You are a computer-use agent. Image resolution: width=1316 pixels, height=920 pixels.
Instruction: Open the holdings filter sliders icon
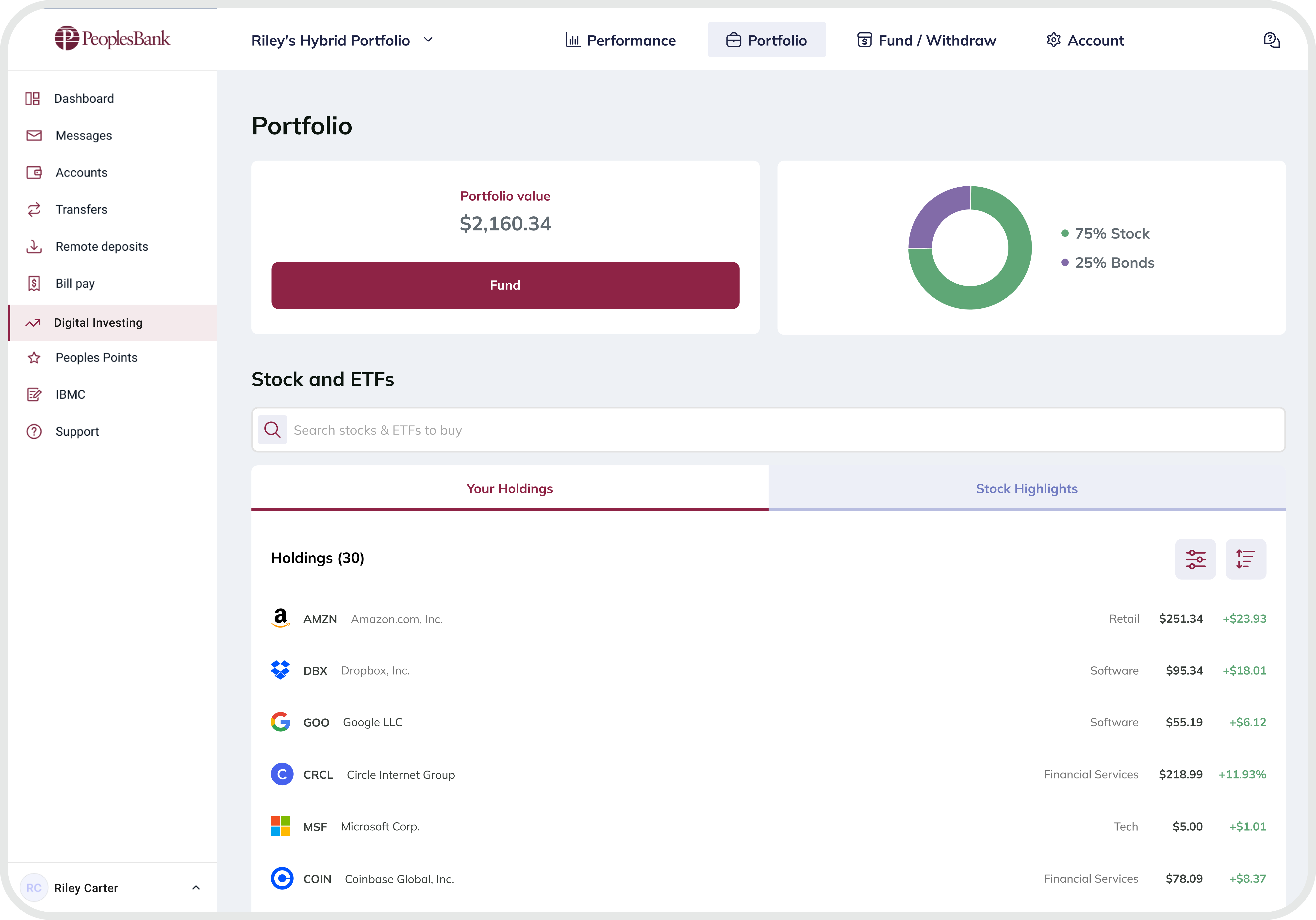pos(1195,559)
